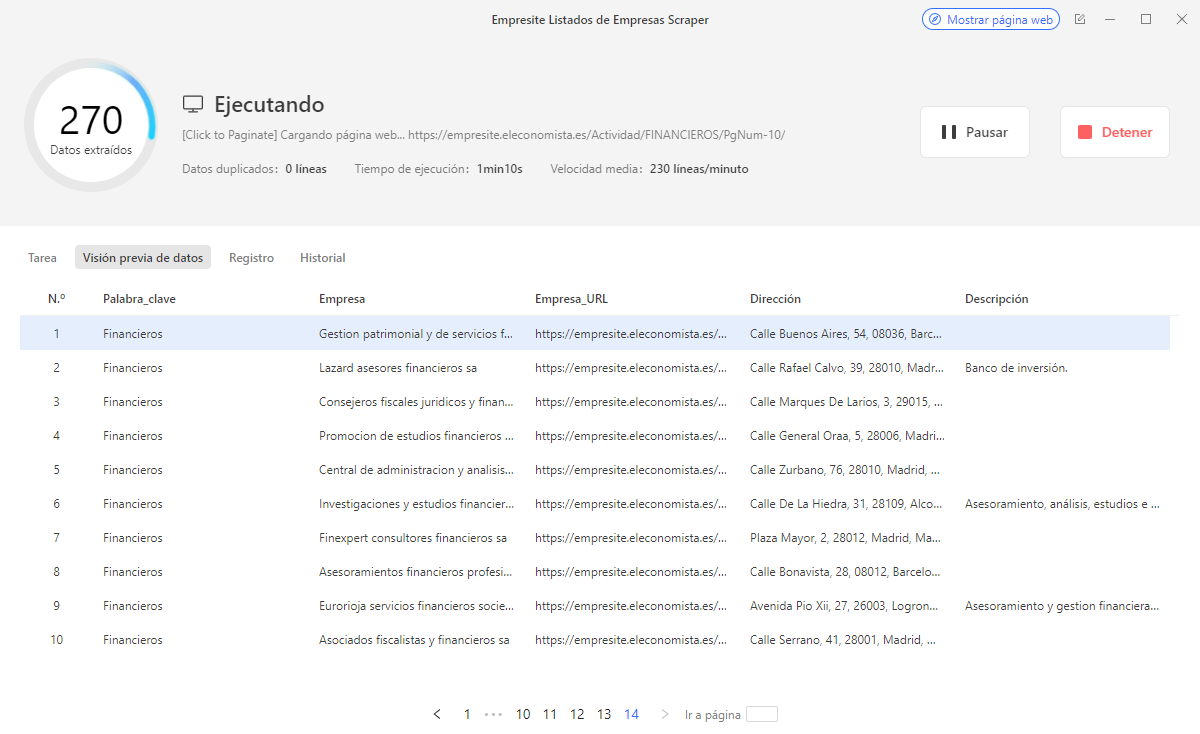Click the Avenida Pio Xii, 27 address
Screen dimensions: 1200x734
(x=846, y=606)
